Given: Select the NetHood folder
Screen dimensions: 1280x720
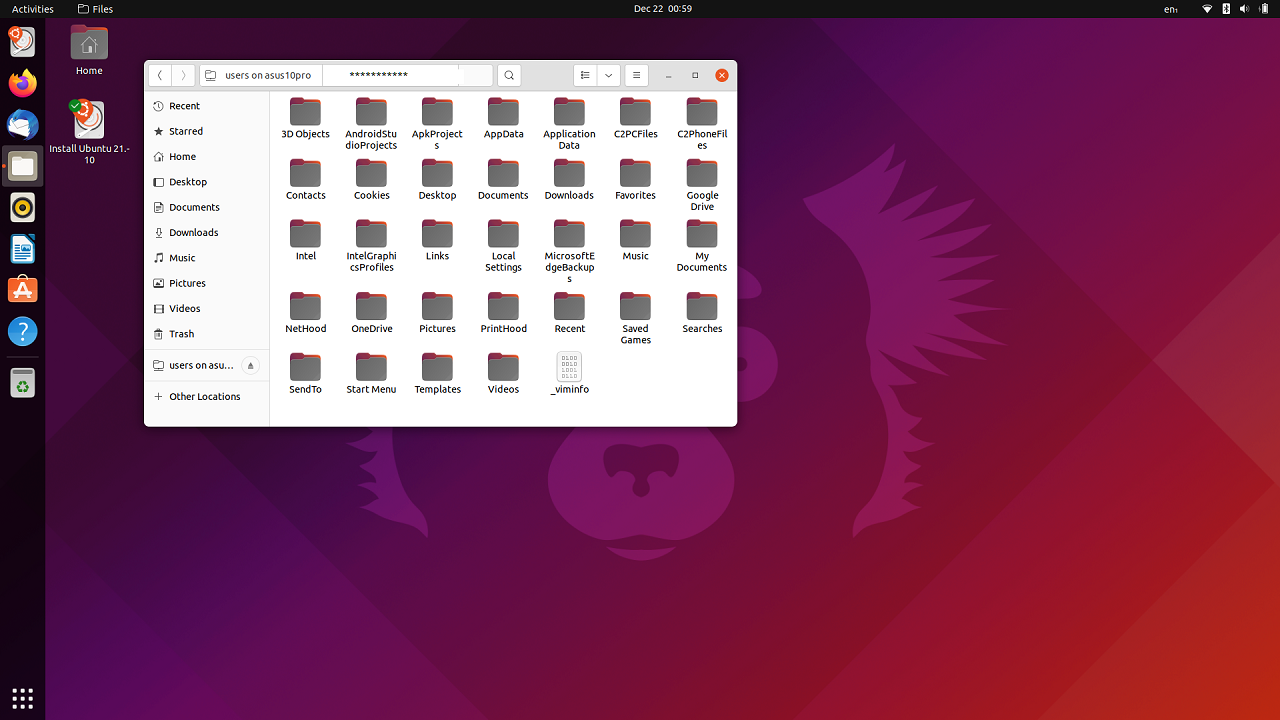Looking at the screenshot, I should coord(305,313).
